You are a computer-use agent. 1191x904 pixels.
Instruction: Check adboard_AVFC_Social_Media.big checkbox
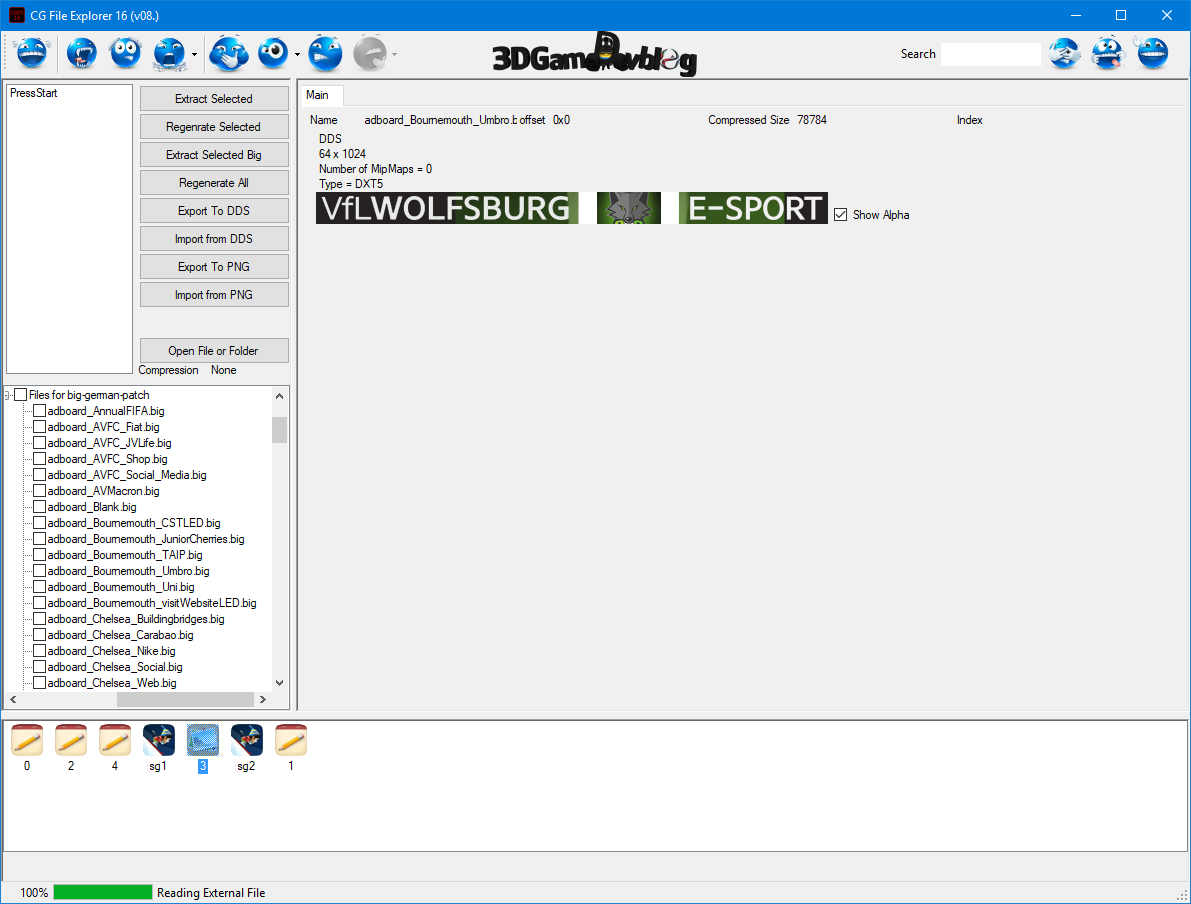(x=39, y=475)
